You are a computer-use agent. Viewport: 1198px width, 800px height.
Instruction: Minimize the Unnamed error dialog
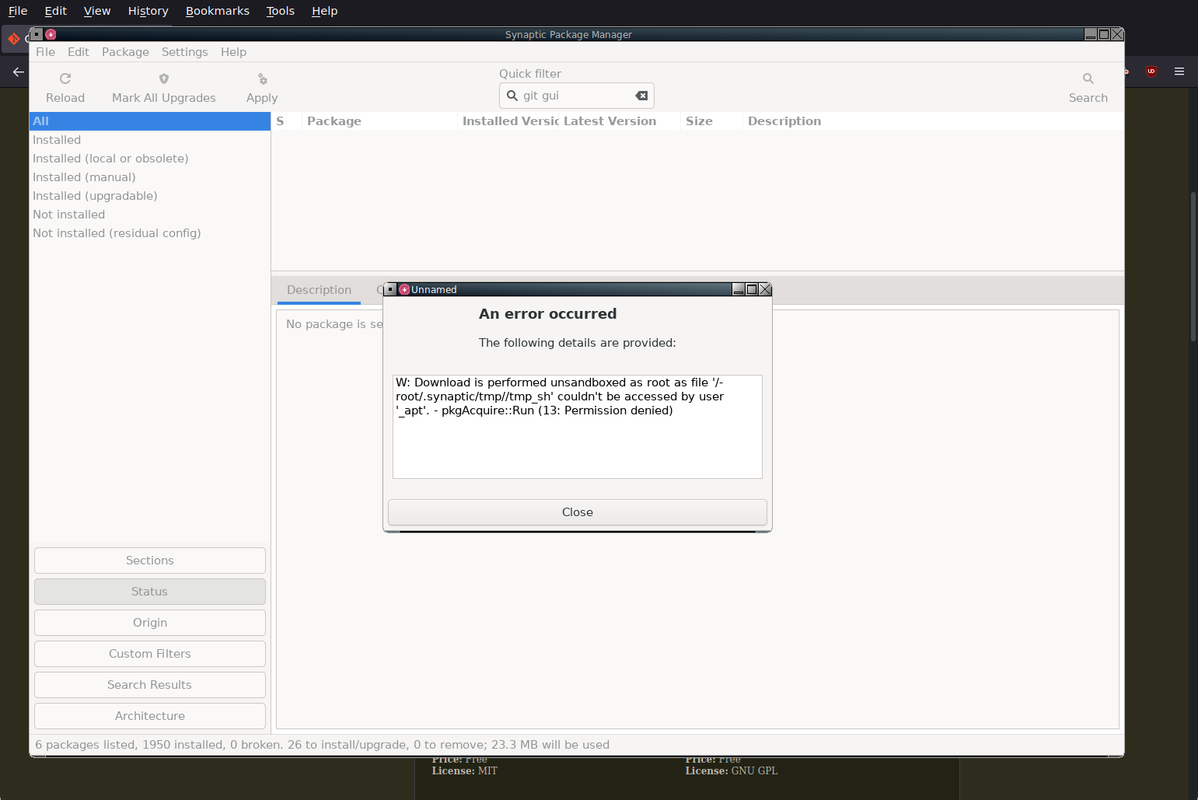click(x=738, y=290)
